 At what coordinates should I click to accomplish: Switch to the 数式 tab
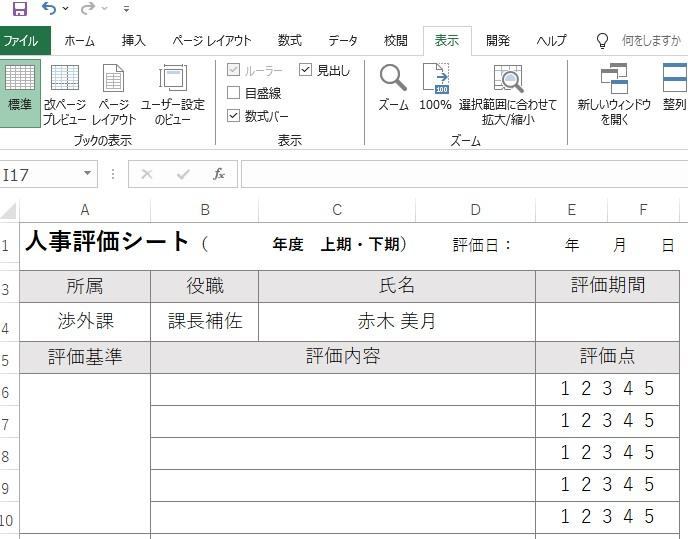pyautogui.click(x=290, y=41)
